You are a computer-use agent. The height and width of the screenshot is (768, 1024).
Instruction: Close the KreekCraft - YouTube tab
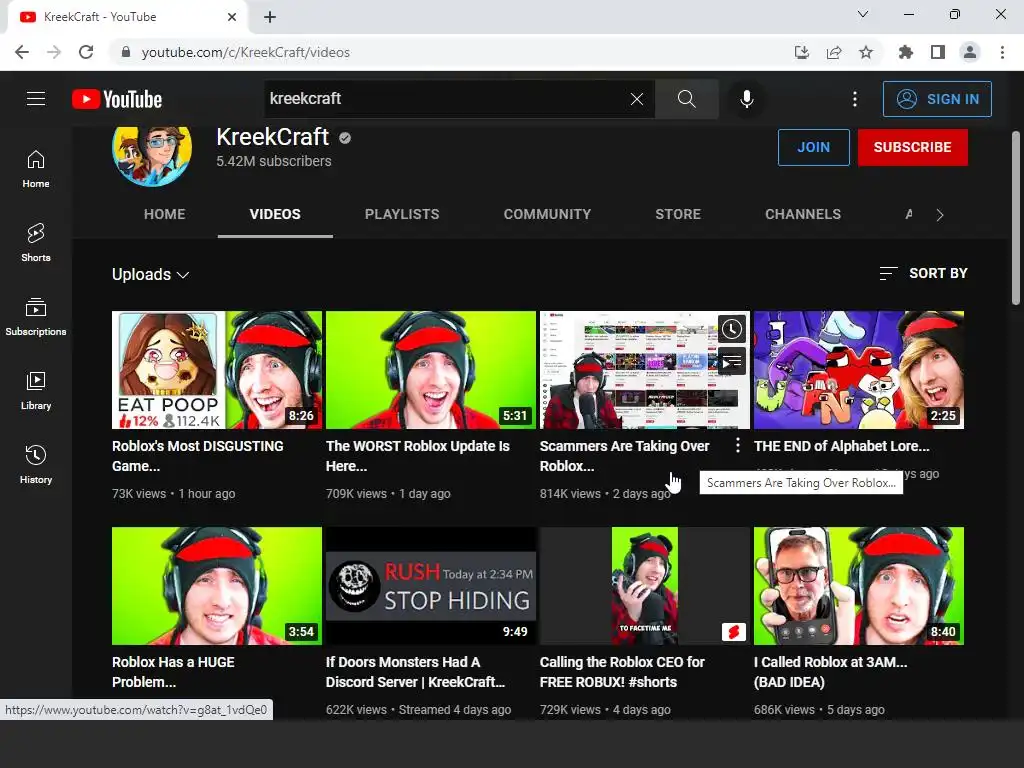coord(232,17)
